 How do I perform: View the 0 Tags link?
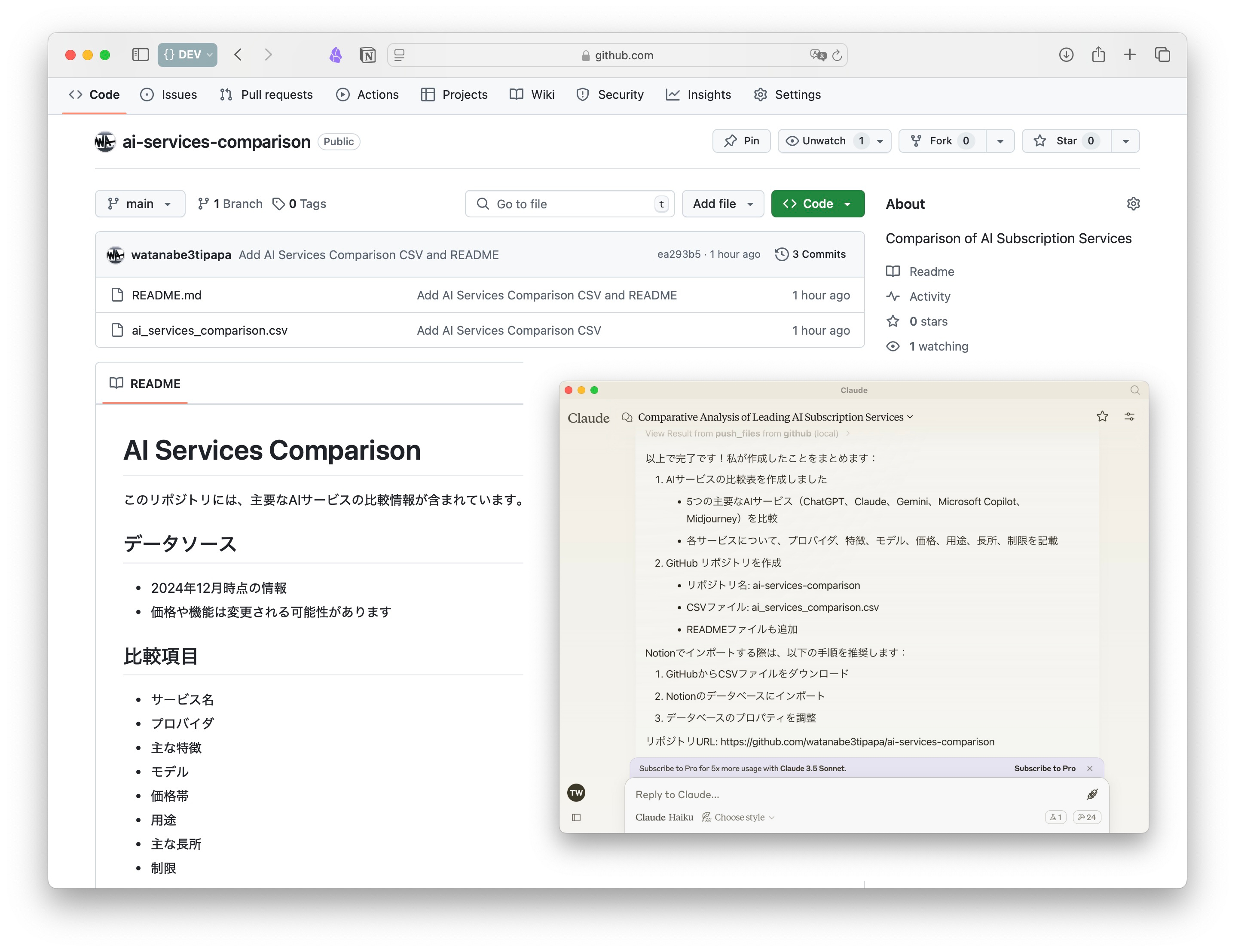pos(299,204)
